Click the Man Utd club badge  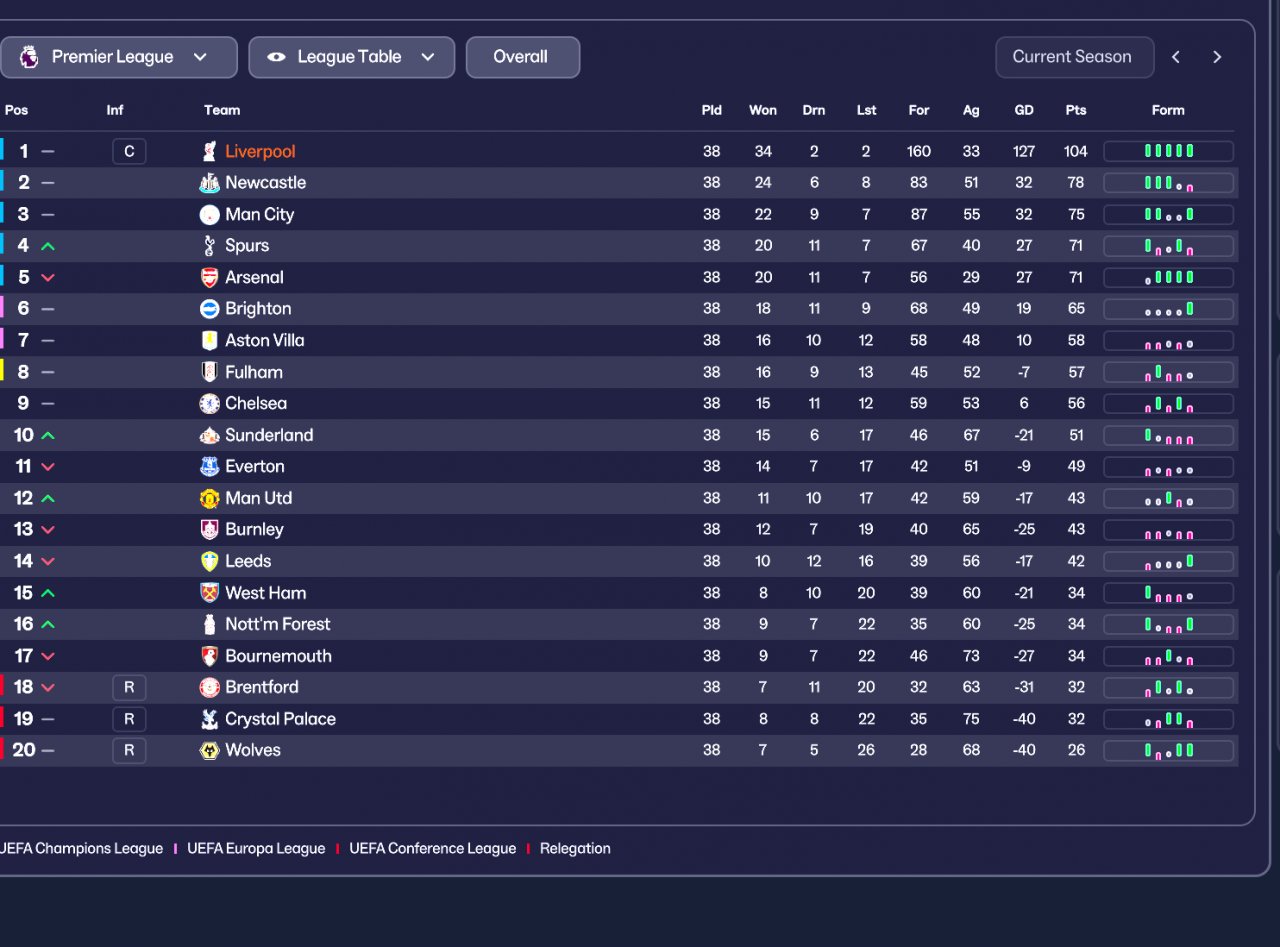pyautogui.click(x=209, y=498)
